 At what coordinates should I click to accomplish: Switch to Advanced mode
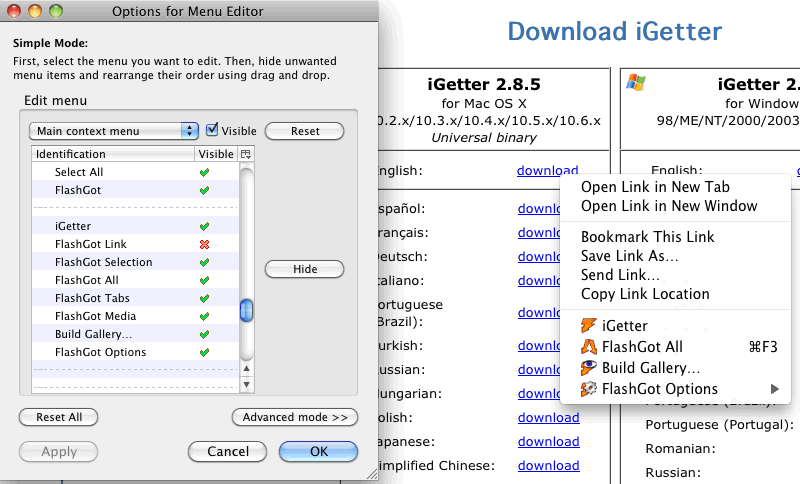pyautogui.click(x=295, y=417)
